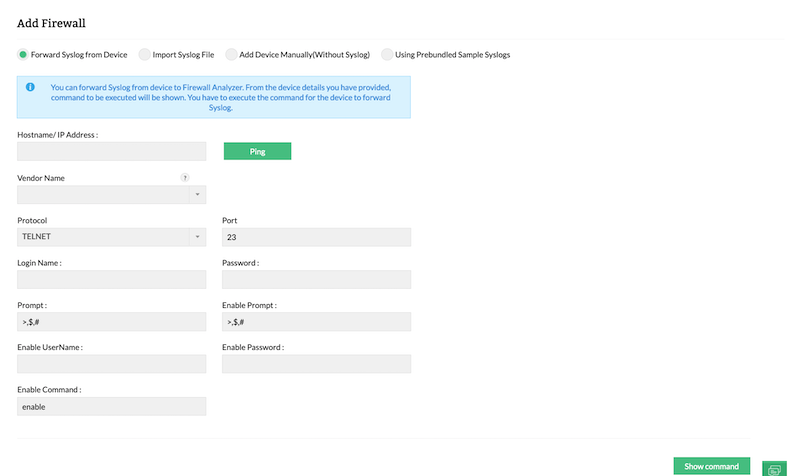Select Forward Syslog from Device option

(23, 54)
